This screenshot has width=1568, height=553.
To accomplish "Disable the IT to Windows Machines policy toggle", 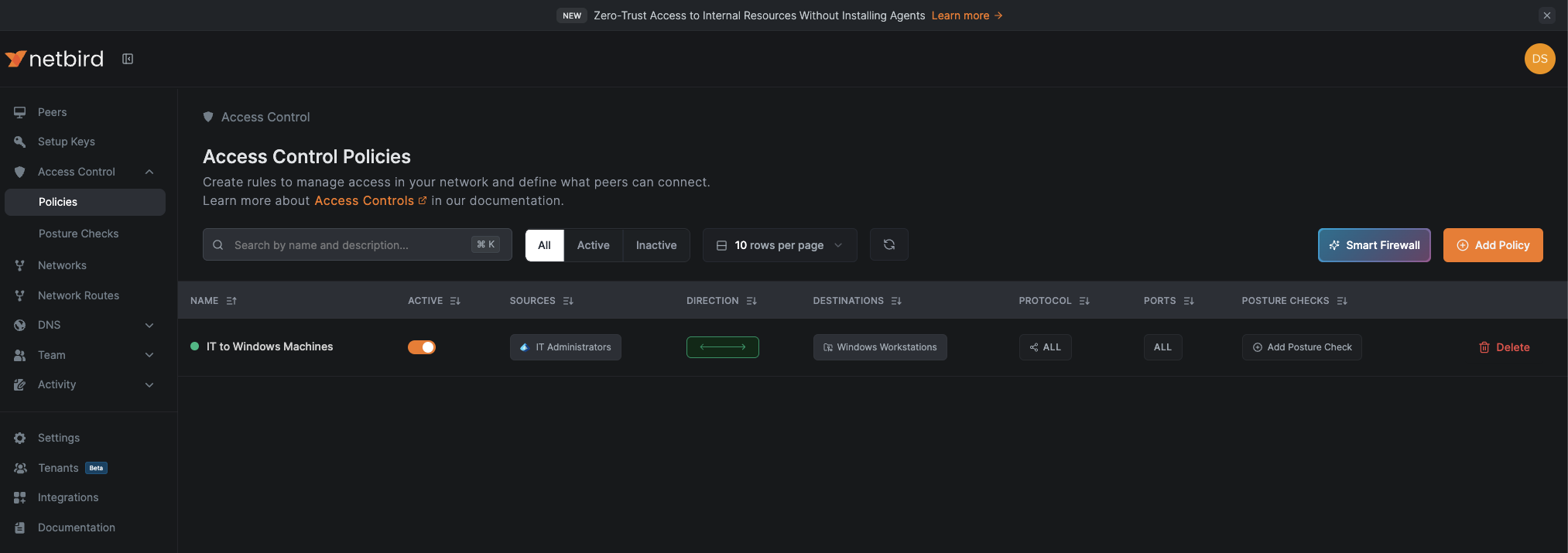I will pos(422,347).
